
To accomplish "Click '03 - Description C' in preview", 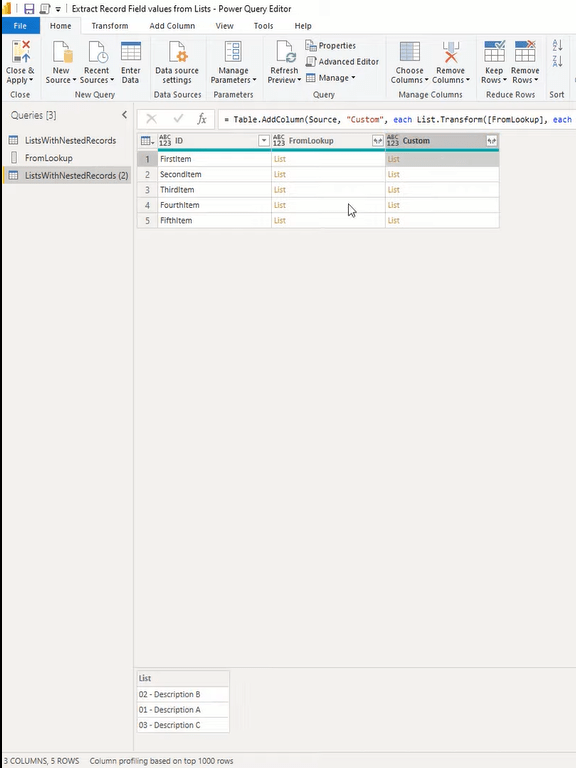I will tap(183, 725).
